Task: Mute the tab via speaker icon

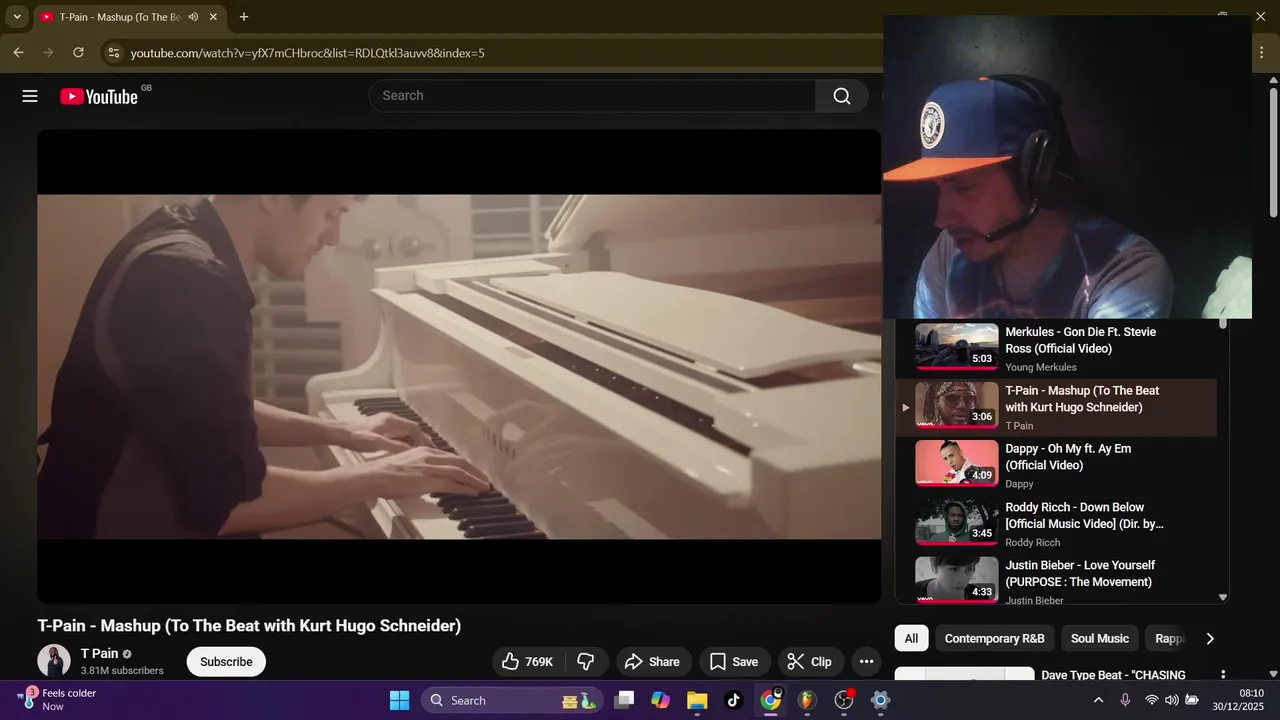Action: pos(193,17)
